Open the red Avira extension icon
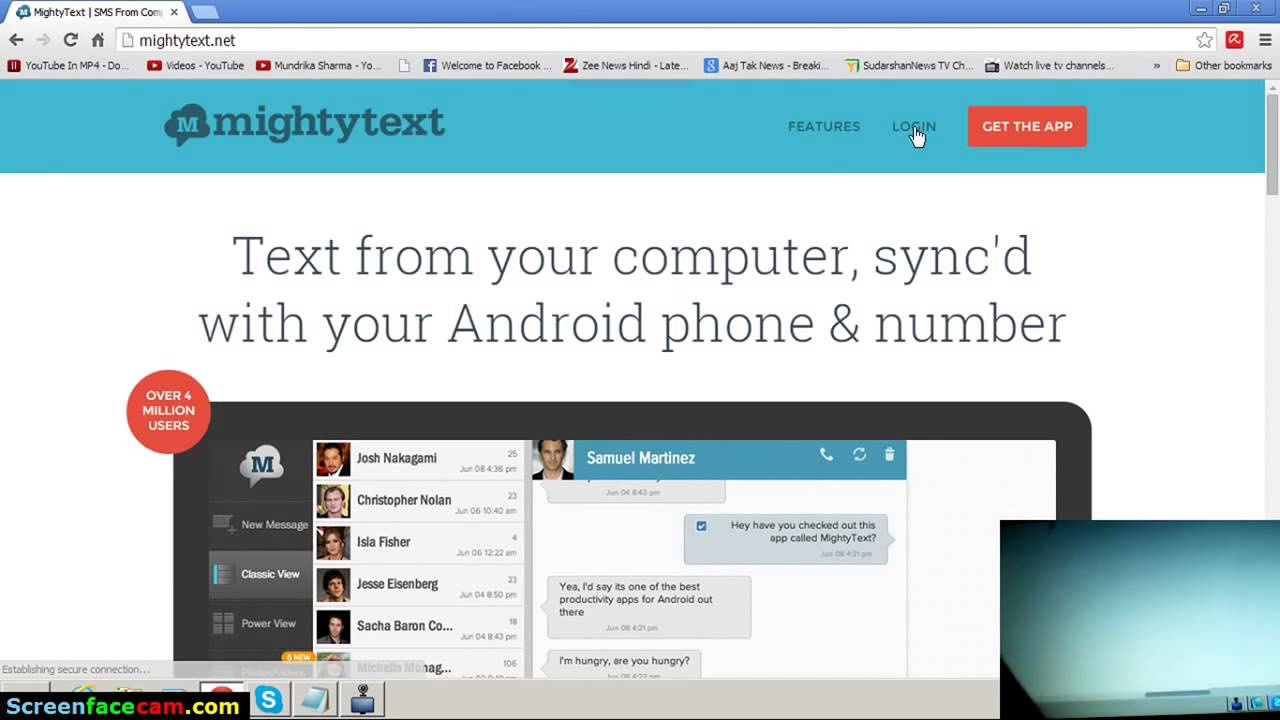The image size is (1280, 720). [x=1235, y=40]
